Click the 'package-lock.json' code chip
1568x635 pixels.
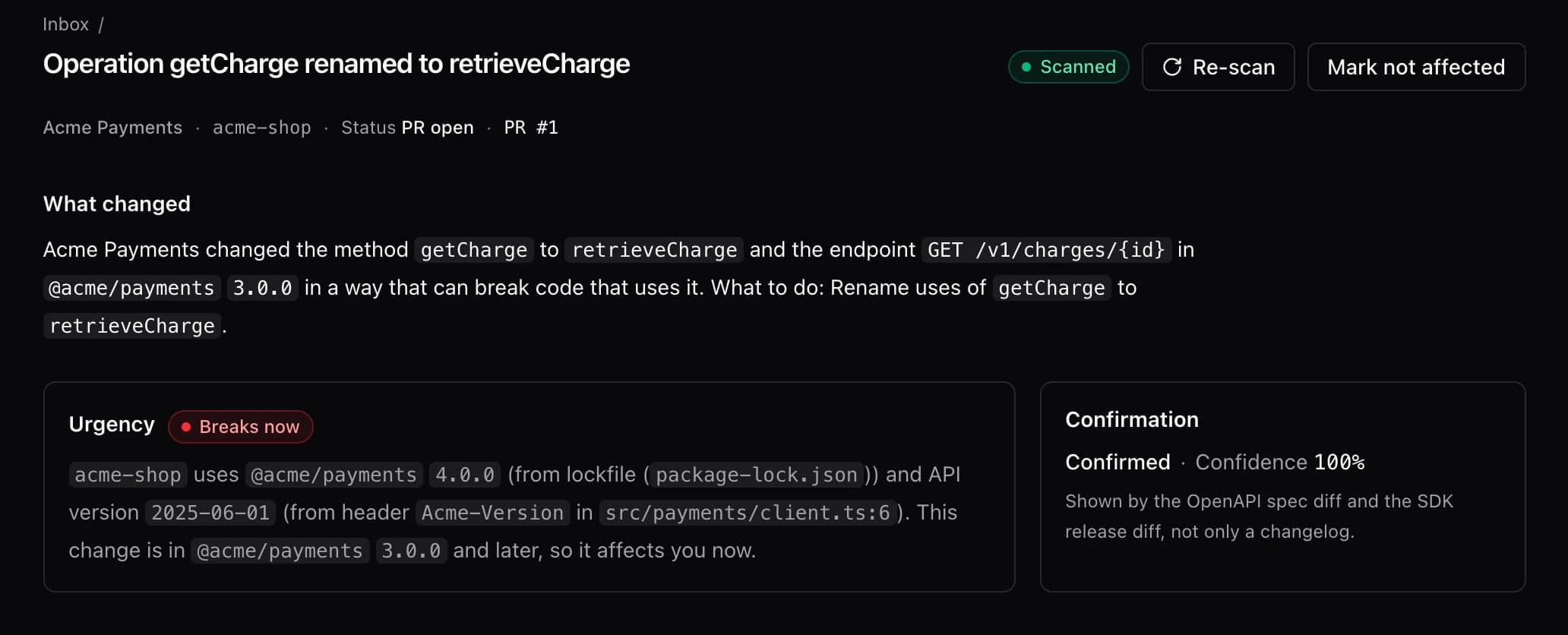[x=757, y=475]
